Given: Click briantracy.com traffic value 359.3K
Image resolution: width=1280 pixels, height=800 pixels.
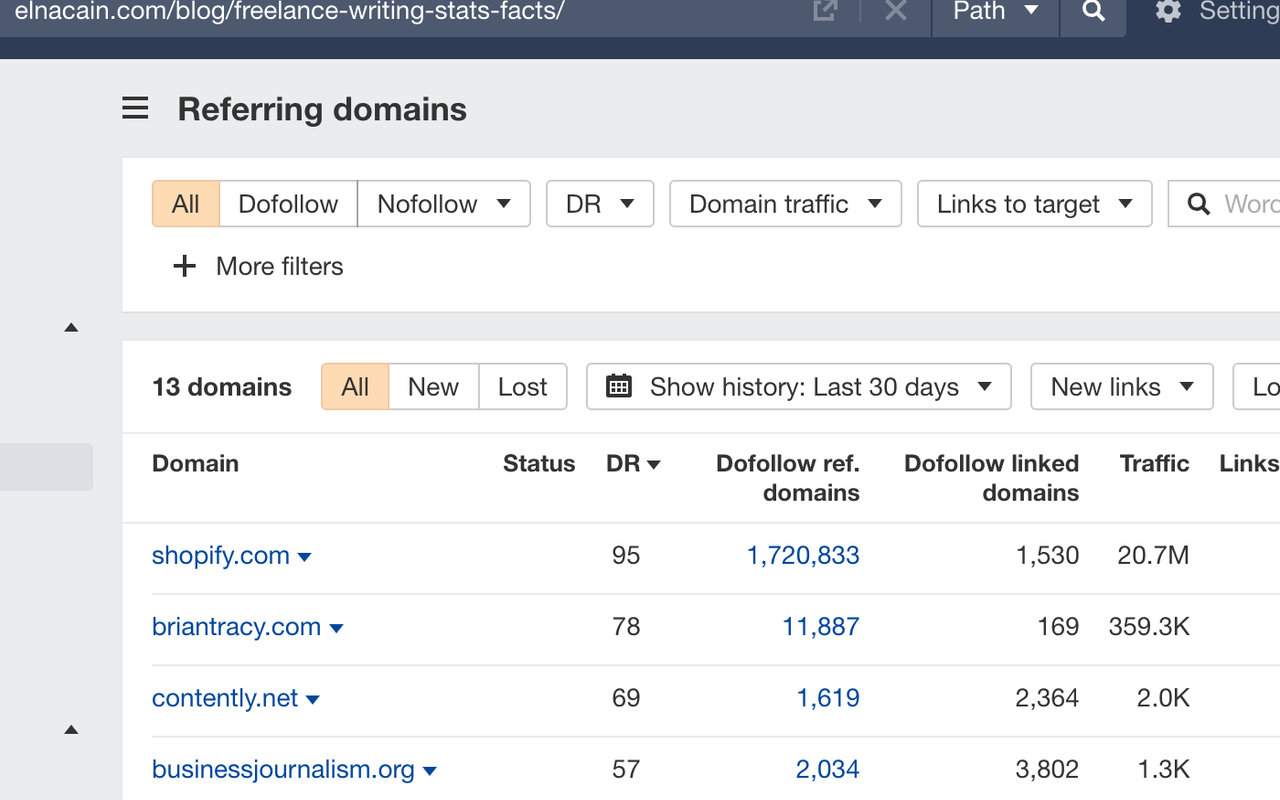Looking at the screenshot, I should 1149,627.
